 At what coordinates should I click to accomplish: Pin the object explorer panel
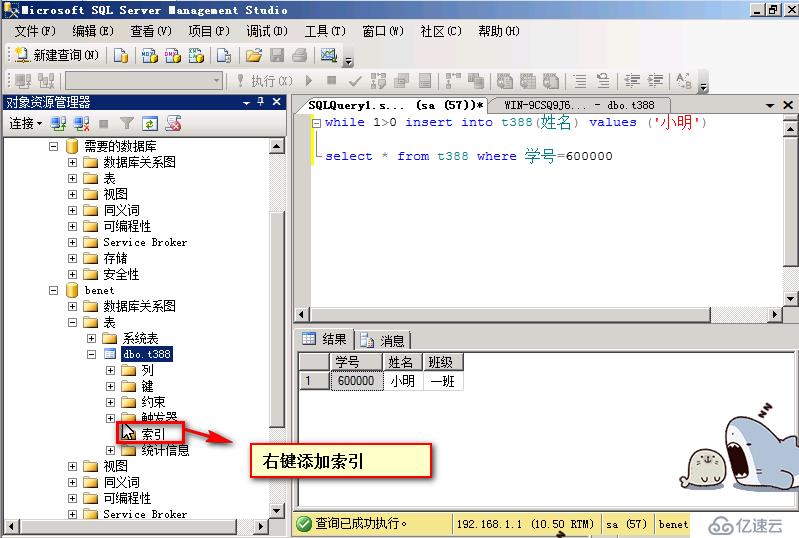(261, 102)
